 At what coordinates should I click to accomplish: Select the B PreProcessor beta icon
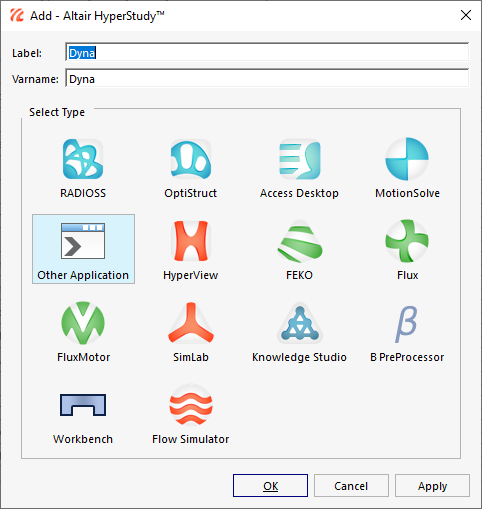(x=407, y=324)
